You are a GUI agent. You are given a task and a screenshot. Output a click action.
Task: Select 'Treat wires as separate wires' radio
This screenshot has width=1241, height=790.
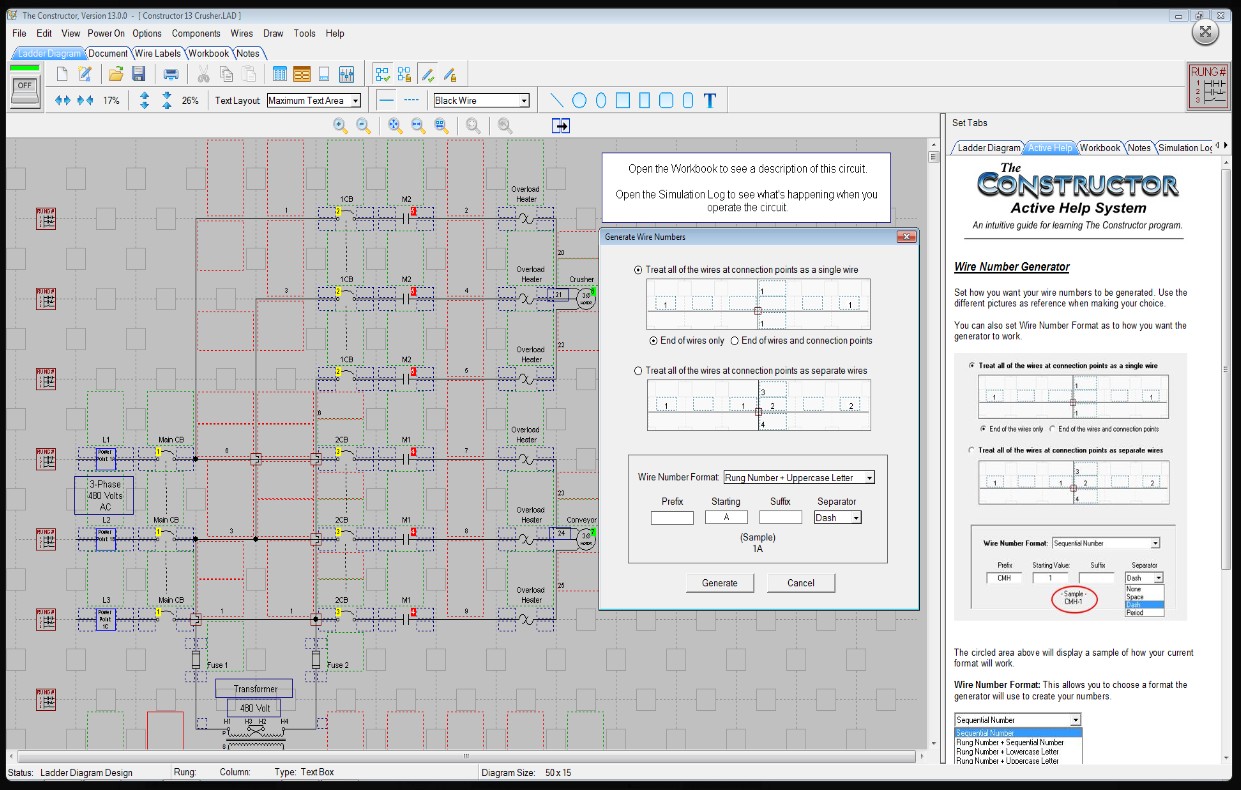639,370
